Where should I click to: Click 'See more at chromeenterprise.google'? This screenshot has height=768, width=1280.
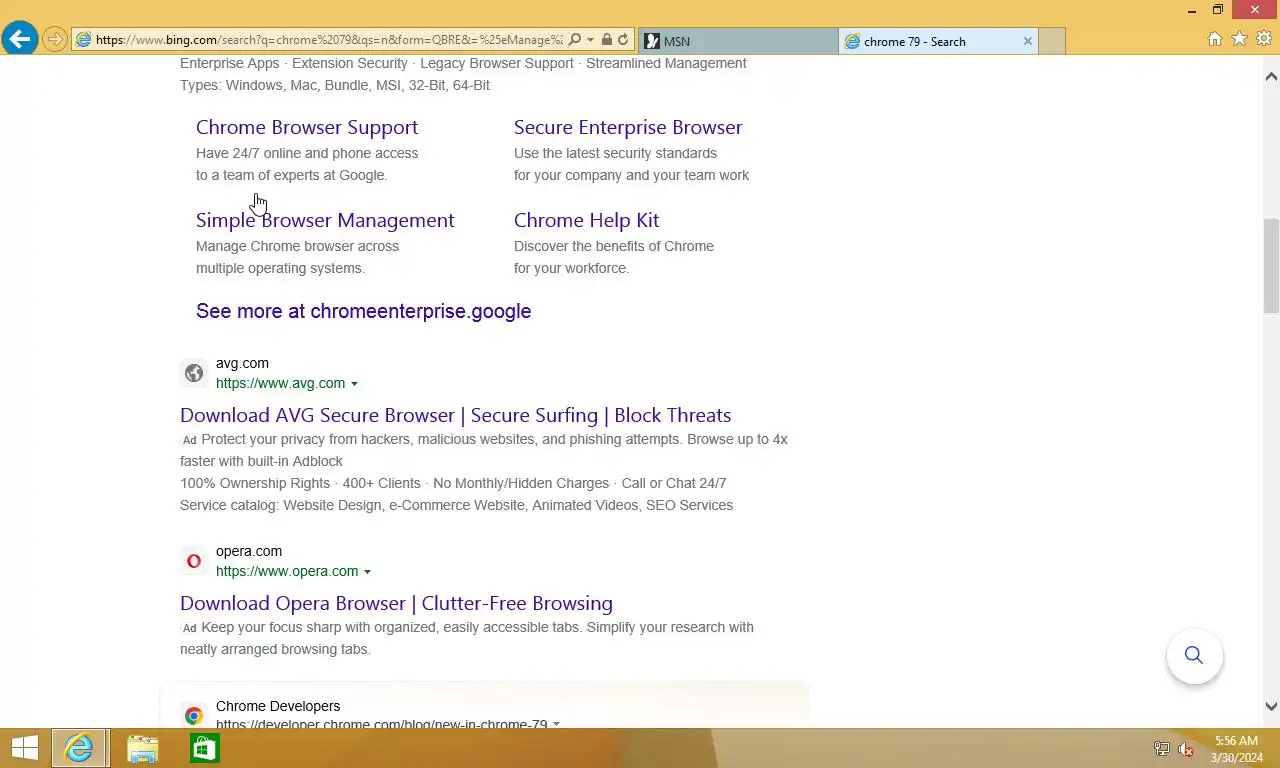pos(363,311)
